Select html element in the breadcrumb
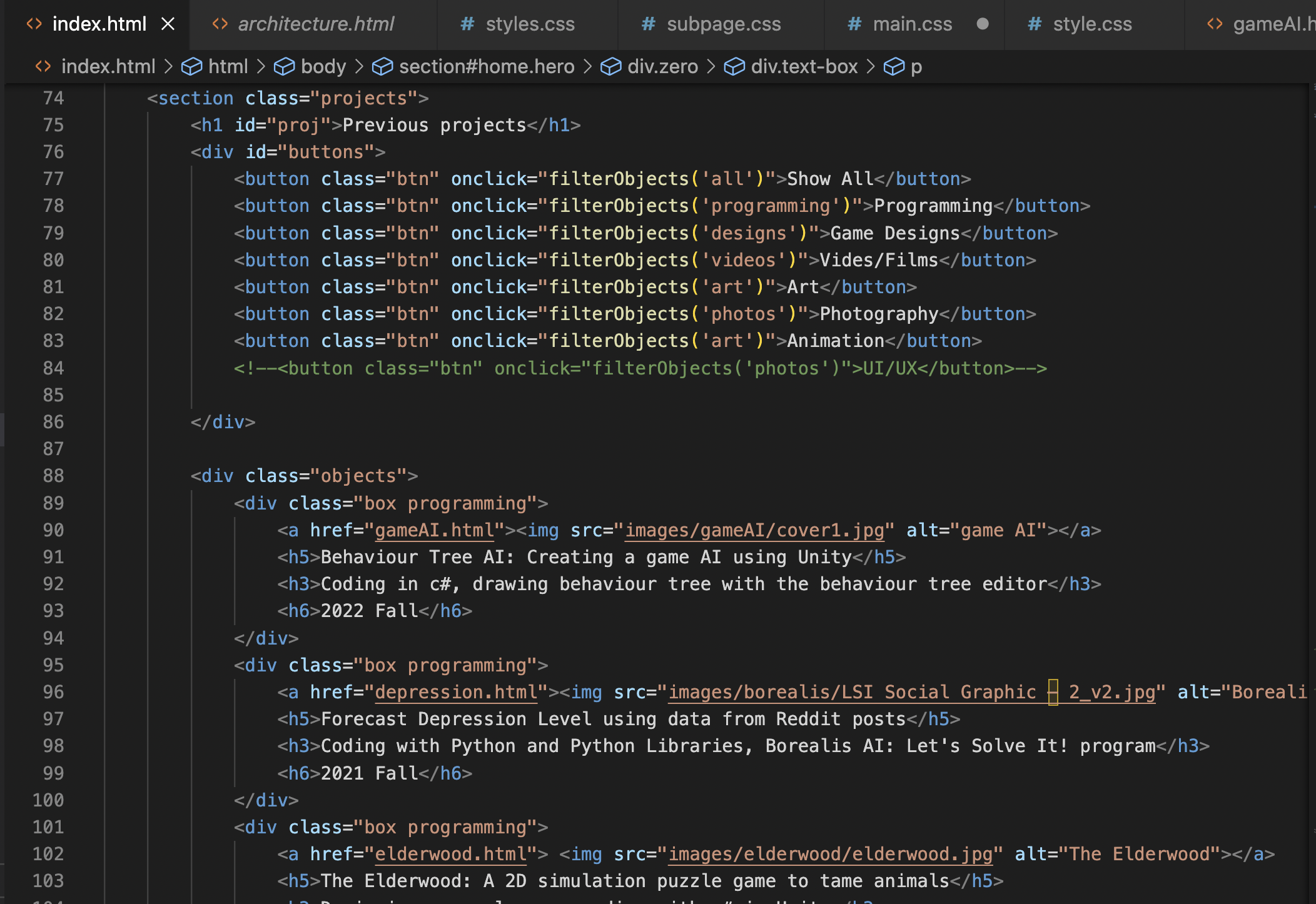Screen dimensions: 1316x904 point(228,66)
